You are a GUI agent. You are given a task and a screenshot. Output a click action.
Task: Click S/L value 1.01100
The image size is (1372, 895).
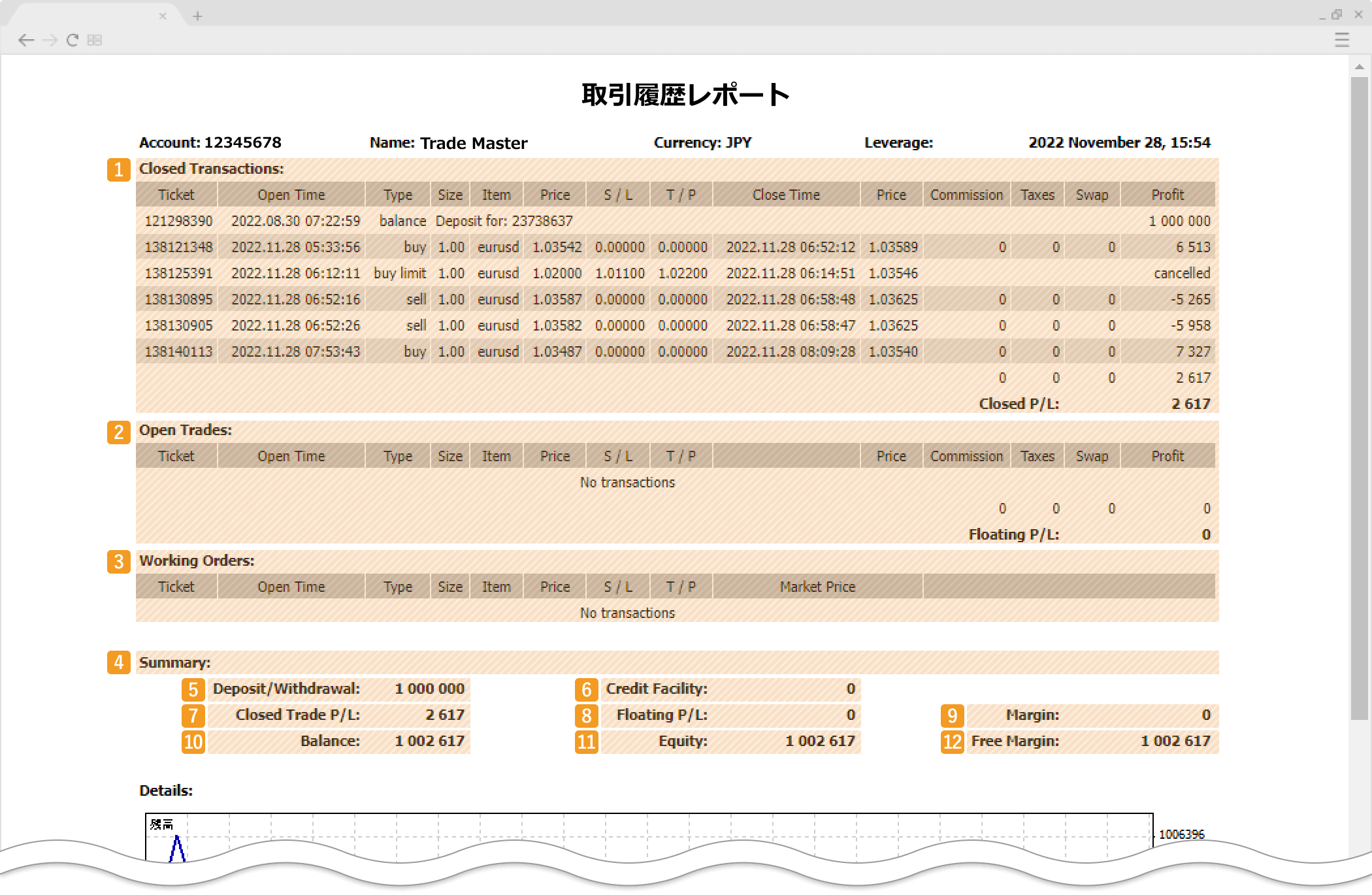(x=619, y=273)
